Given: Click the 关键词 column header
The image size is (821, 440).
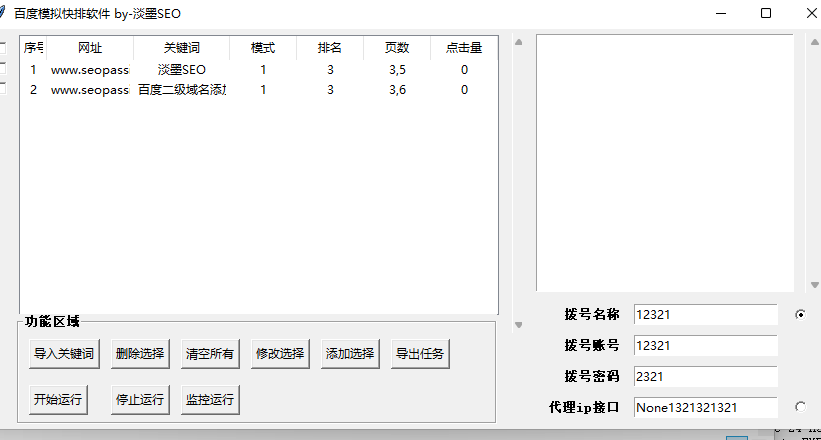Looking at the screenshot, I should tap(182, 48).
